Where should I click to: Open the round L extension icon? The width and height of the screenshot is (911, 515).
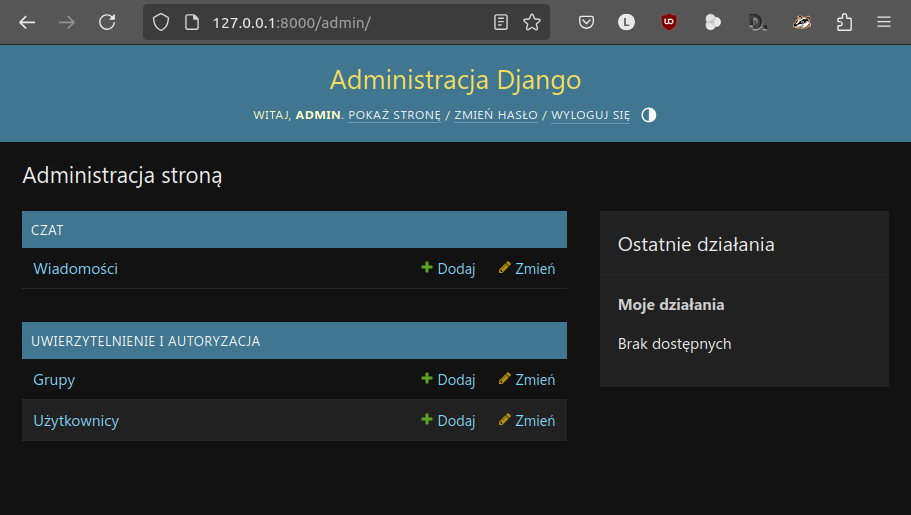(626, 23)
